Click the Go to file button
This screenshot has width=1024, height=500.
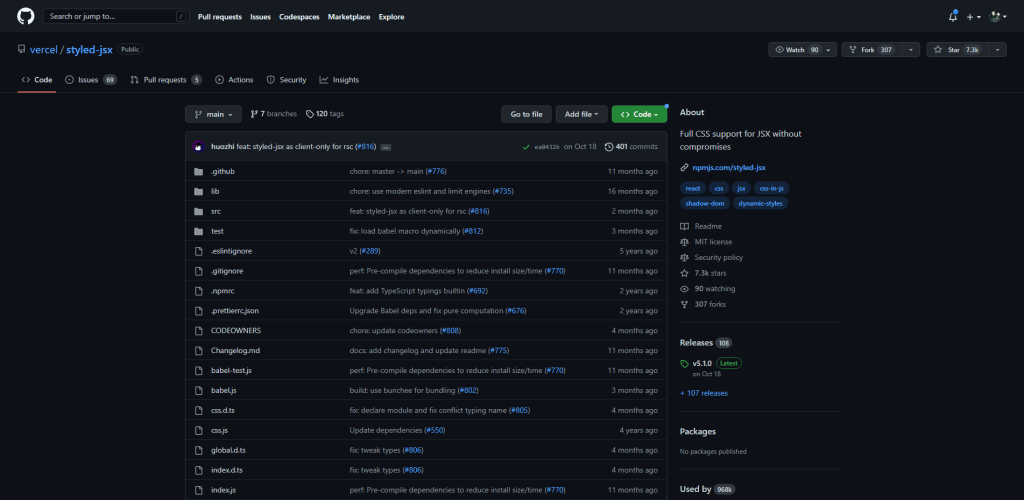pos(526,114)
